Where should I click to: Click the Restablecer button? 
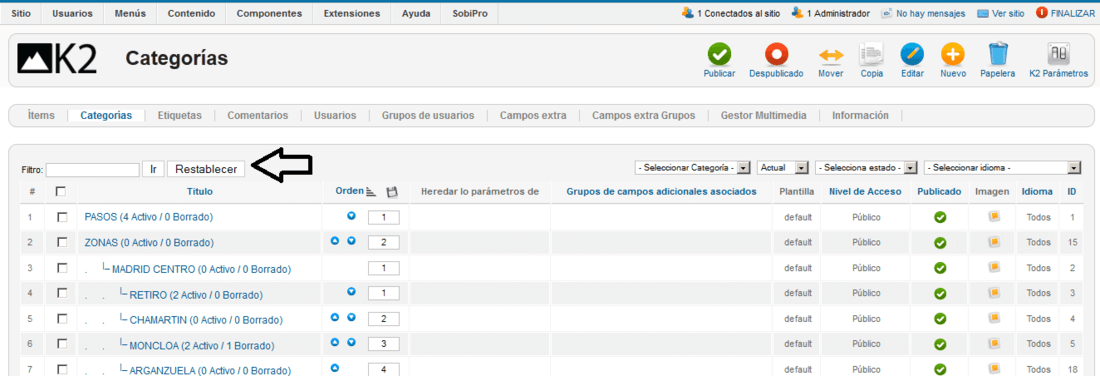click(x=206, y=169)
